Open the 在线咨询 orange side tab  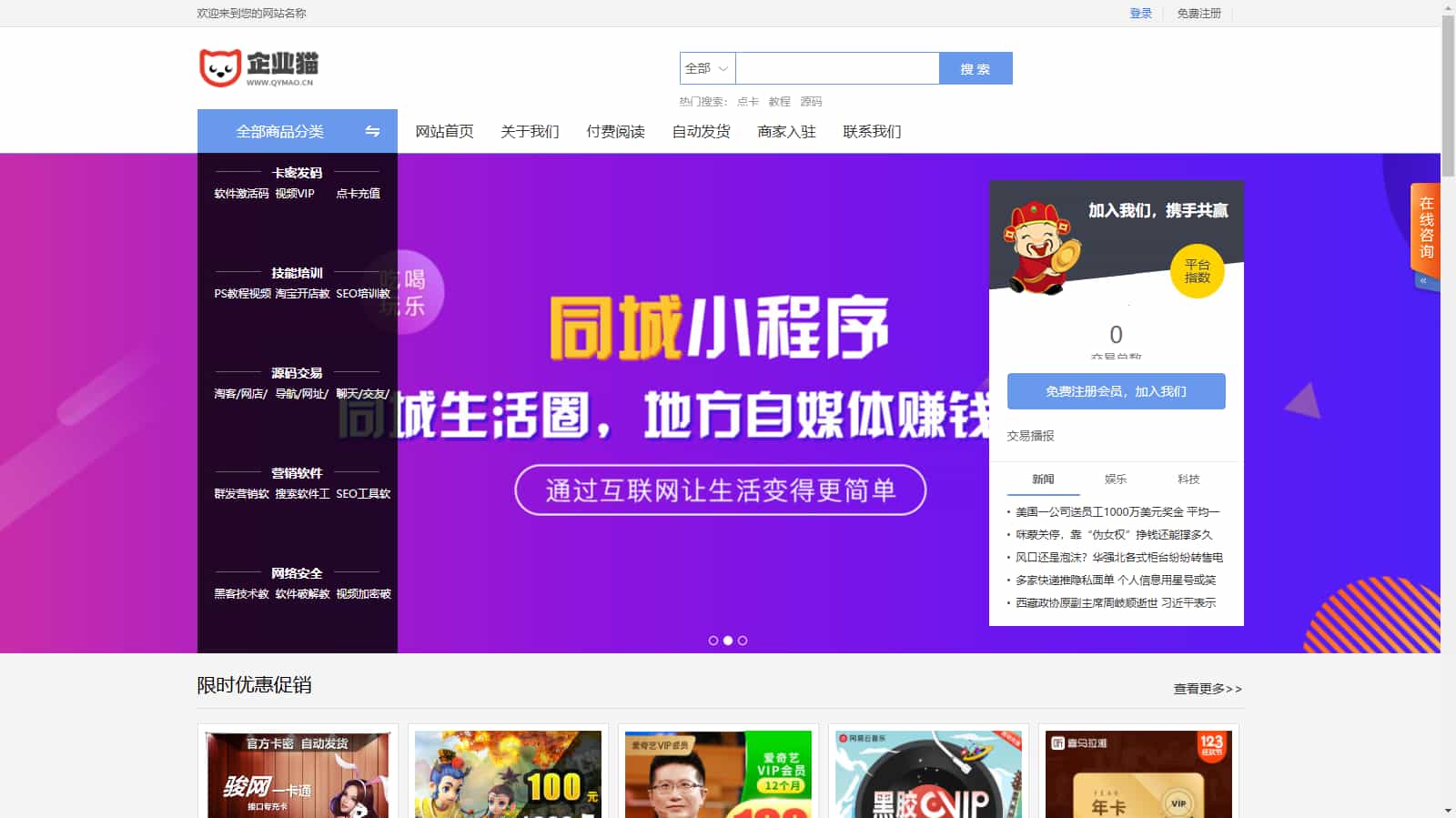pyautogui.click(x=1426, y=227)
